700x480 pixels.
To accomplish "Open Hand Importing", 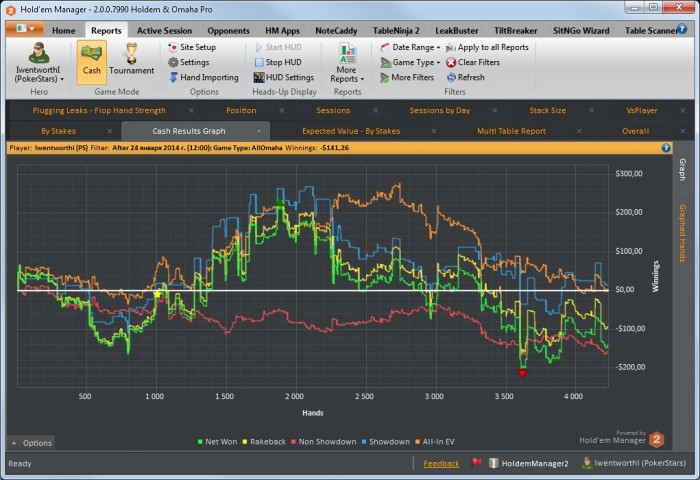I will [x=208, y=77].
